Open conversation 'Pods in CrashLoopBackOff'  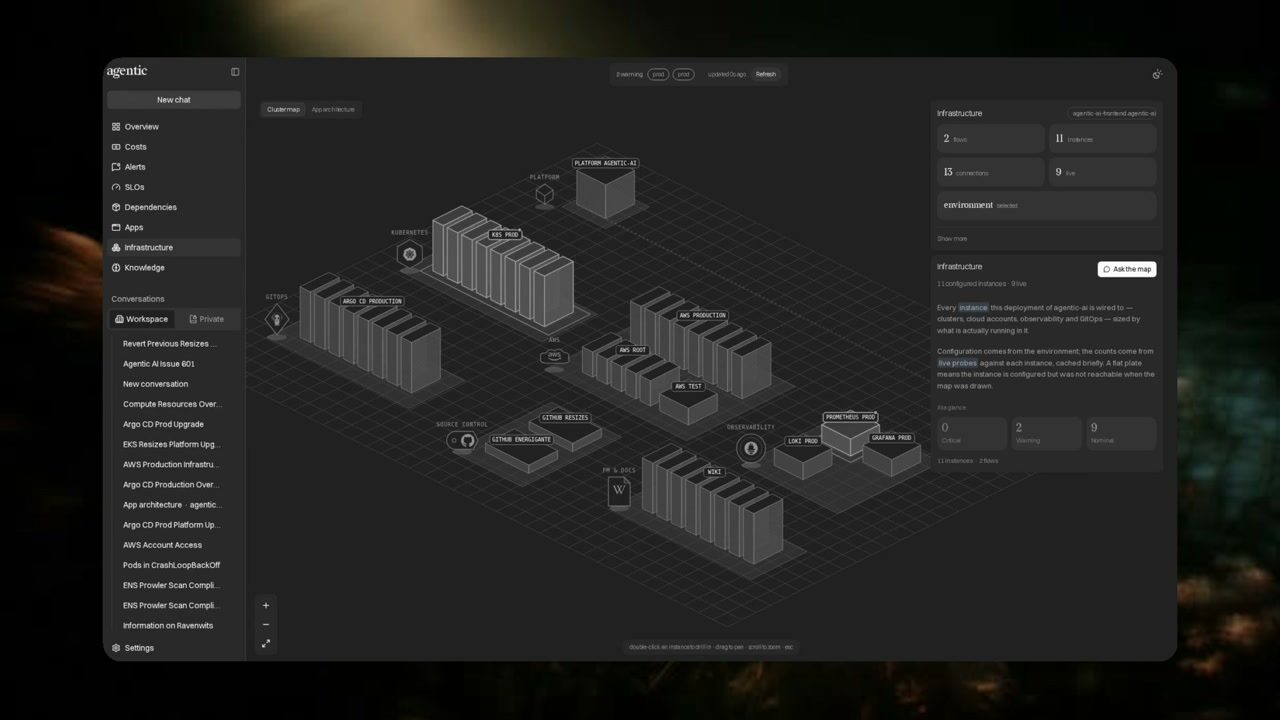174,565
